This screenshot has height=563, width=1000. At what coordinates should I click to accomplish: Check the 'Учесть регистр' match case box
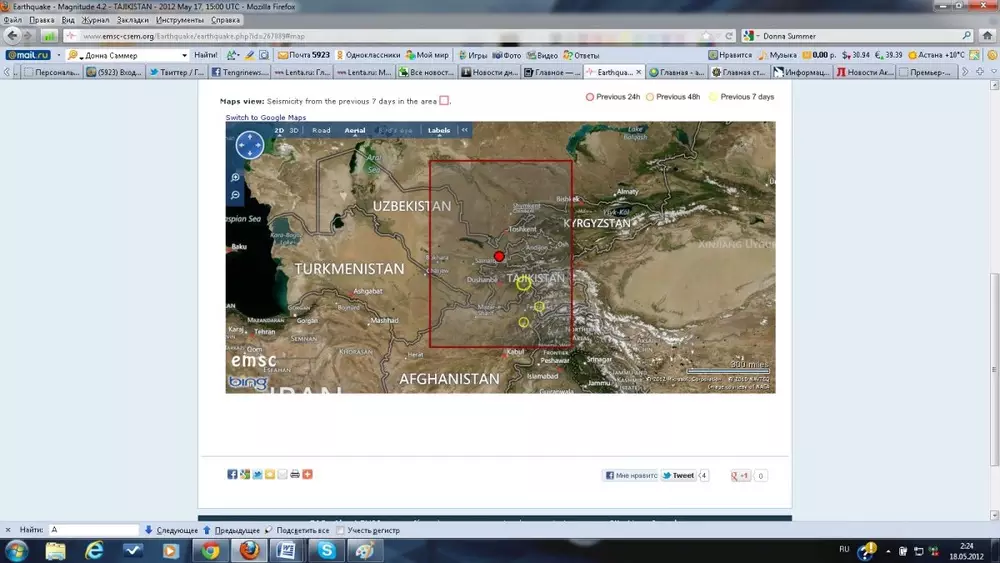(x=341, y=530)
